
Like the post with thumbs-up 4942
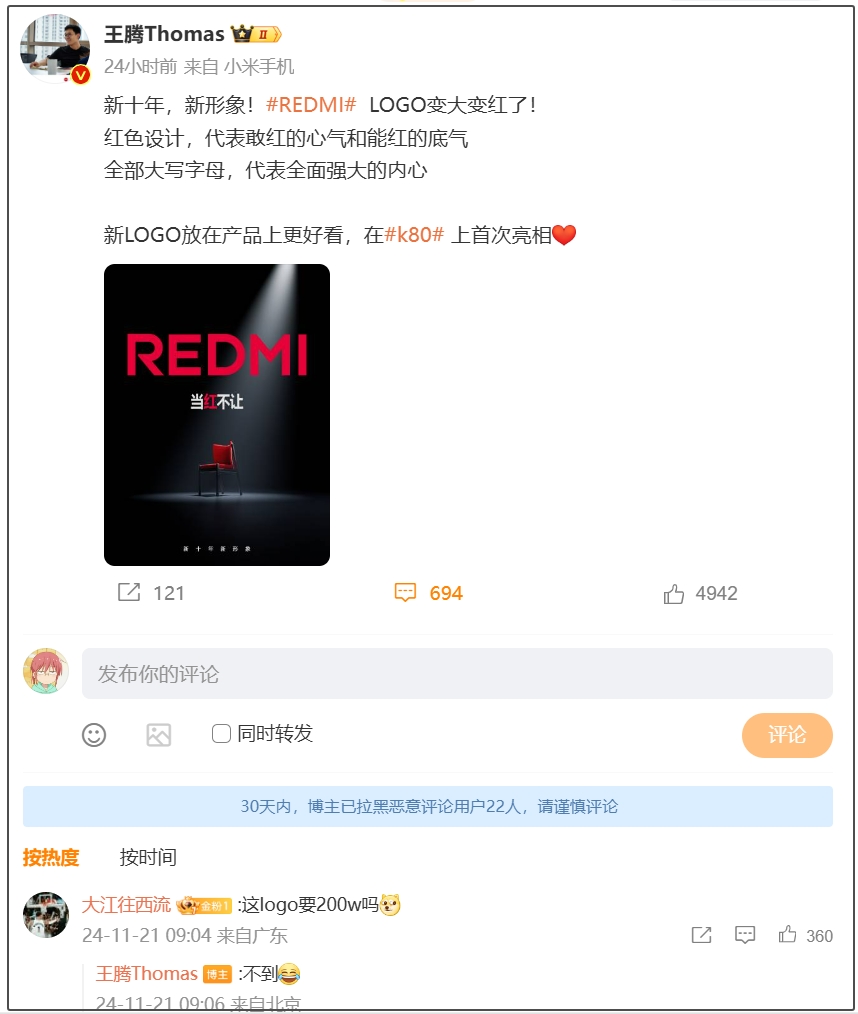pyautogui.click(x=674, y=593)
